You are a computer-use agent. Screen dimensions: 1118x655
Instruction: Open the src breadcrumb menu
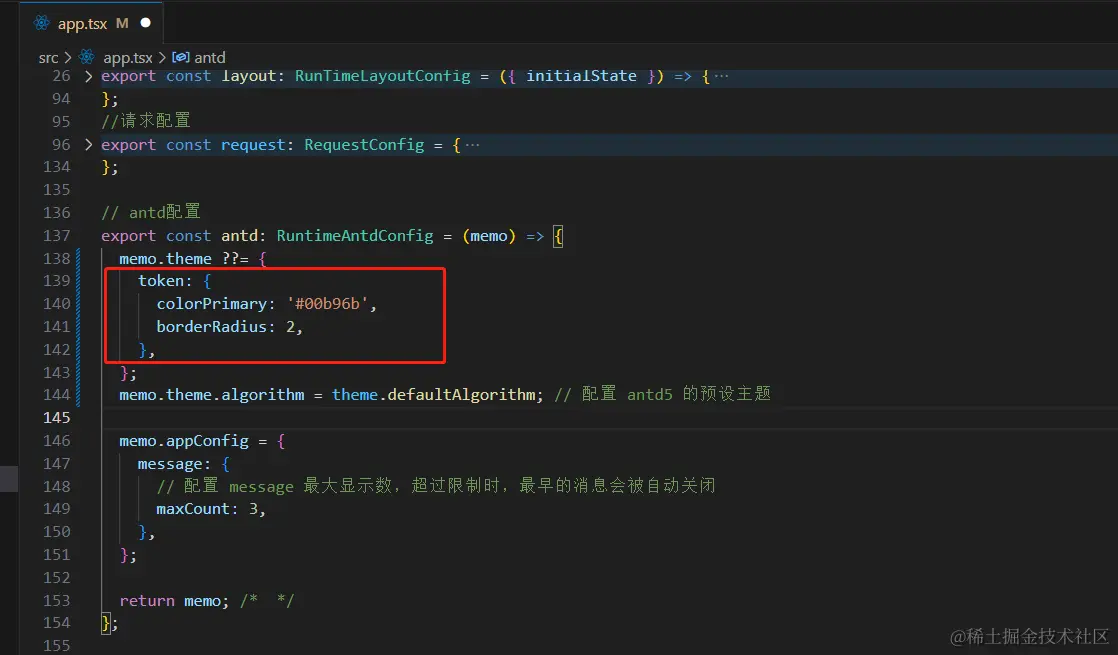coord(48,57)
